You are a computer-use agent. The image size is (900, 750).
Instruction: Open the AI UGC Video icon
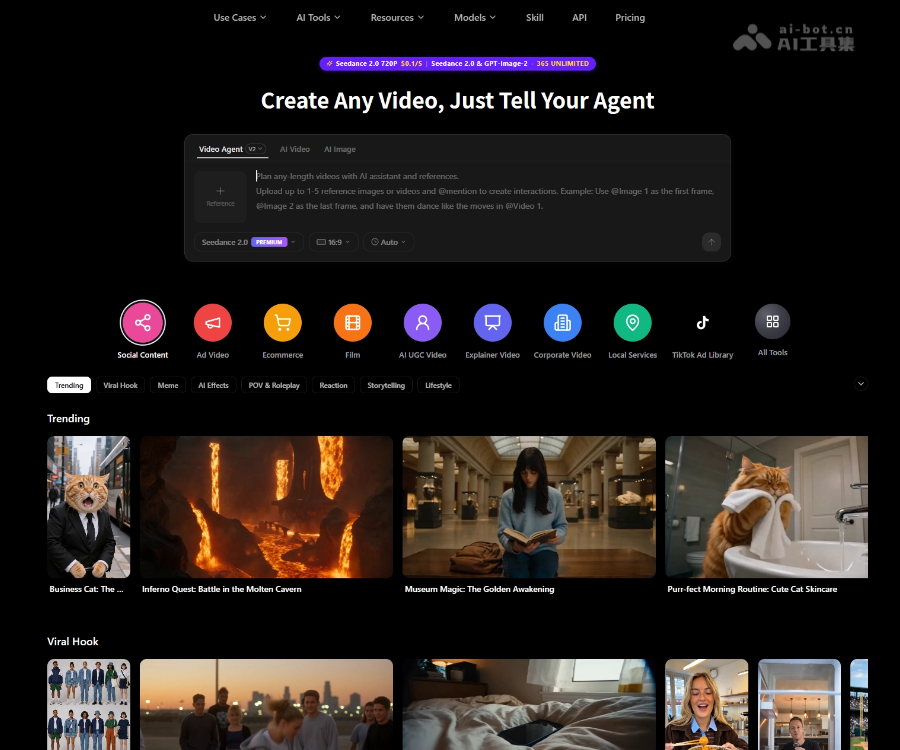423,322
